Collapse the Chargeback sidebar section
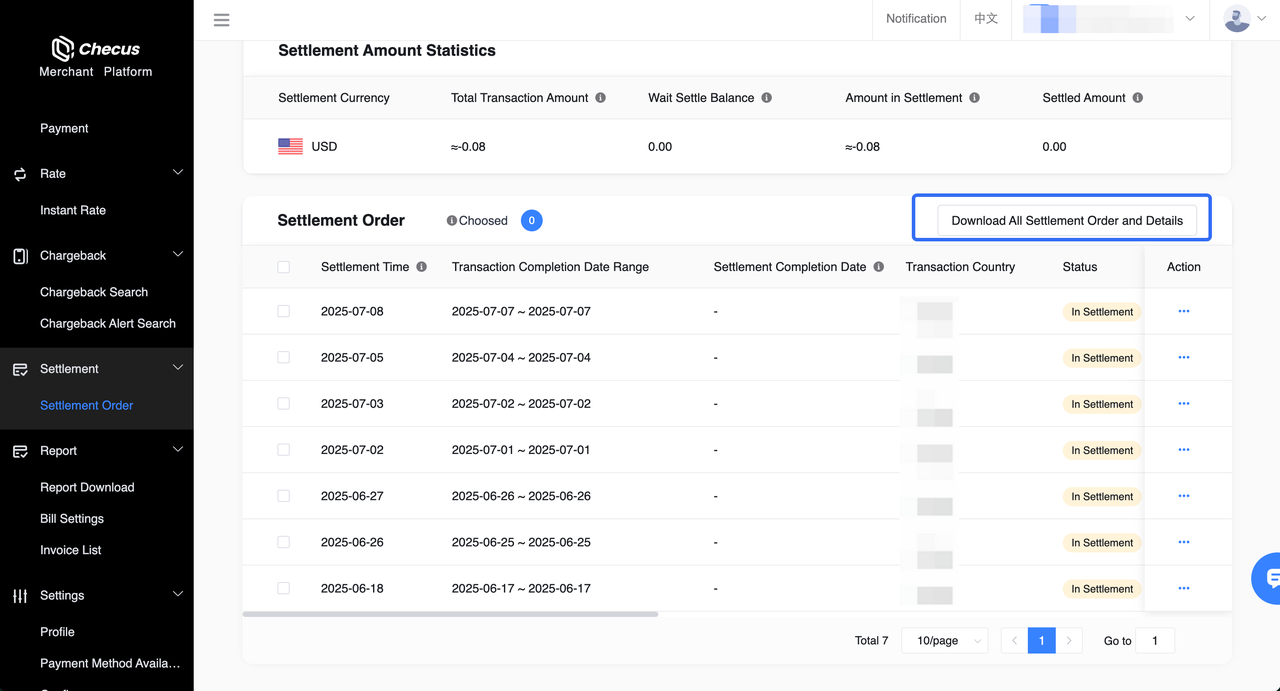The image size is (1280, 691). point(178,255)
